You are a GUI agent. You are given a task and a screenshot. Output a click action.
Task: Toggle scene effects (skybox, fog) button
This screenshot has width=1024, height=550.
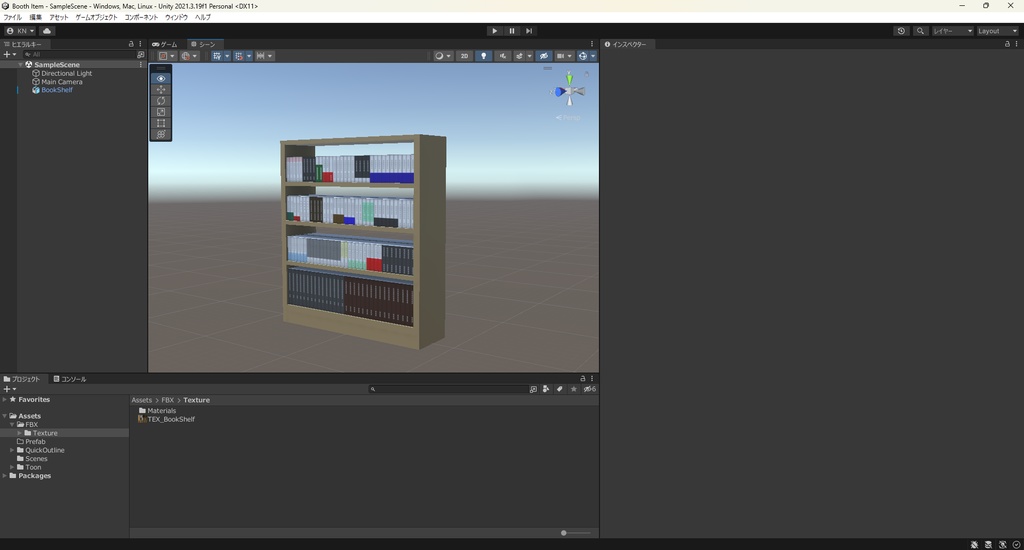pyautogui.click(x=519, y=56)
